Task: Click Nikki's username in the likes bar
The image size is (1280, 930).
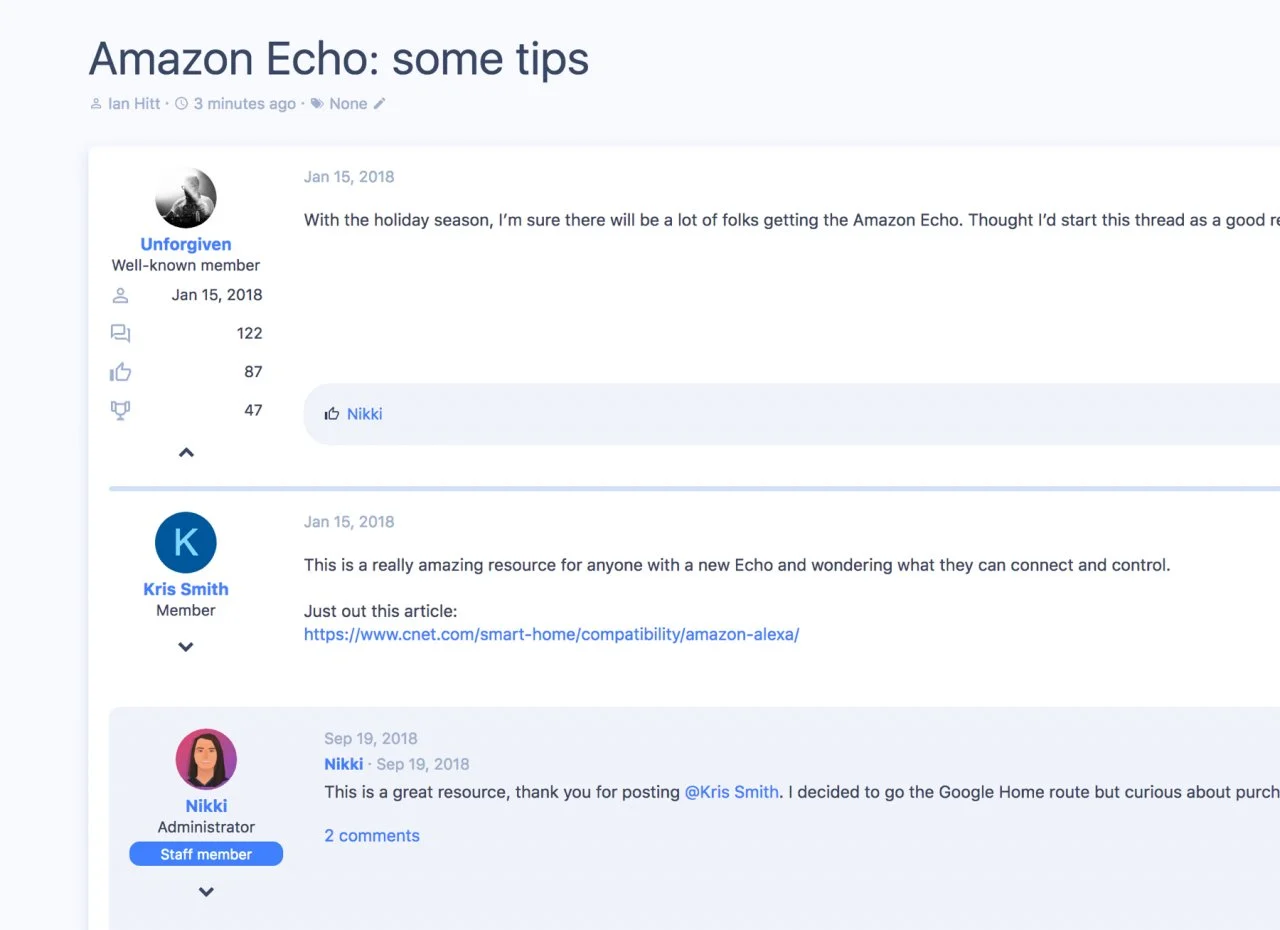Action: (x=365, y=414)
